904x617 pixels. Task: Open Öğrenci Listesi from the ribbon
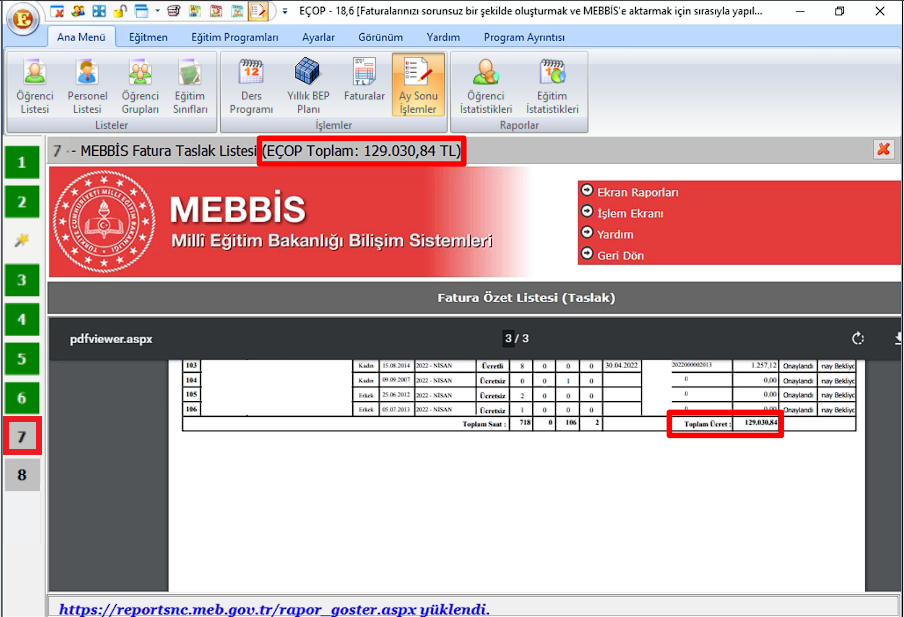click(35, 86)
